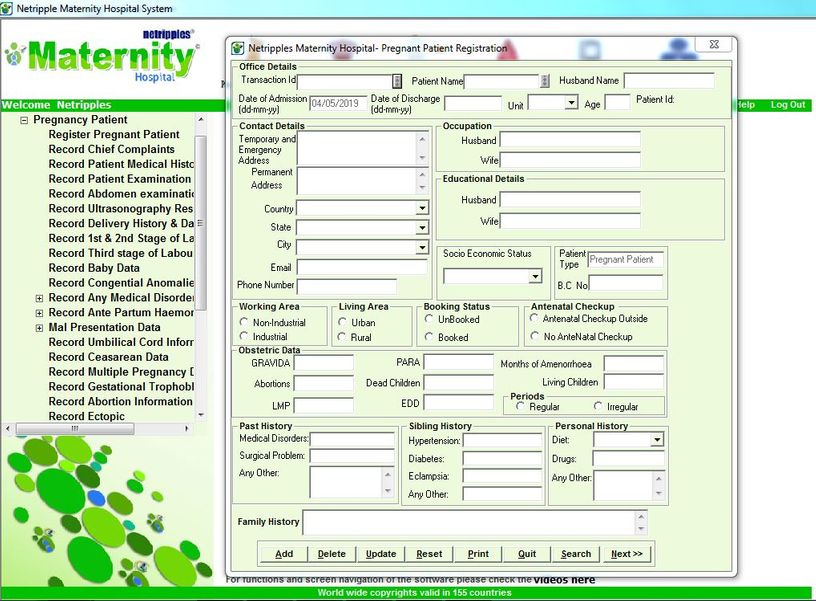The width and height of the screenshot is (816, 601).
Task: Expand Mal Presentation Data node
Action: pos(39,328)
